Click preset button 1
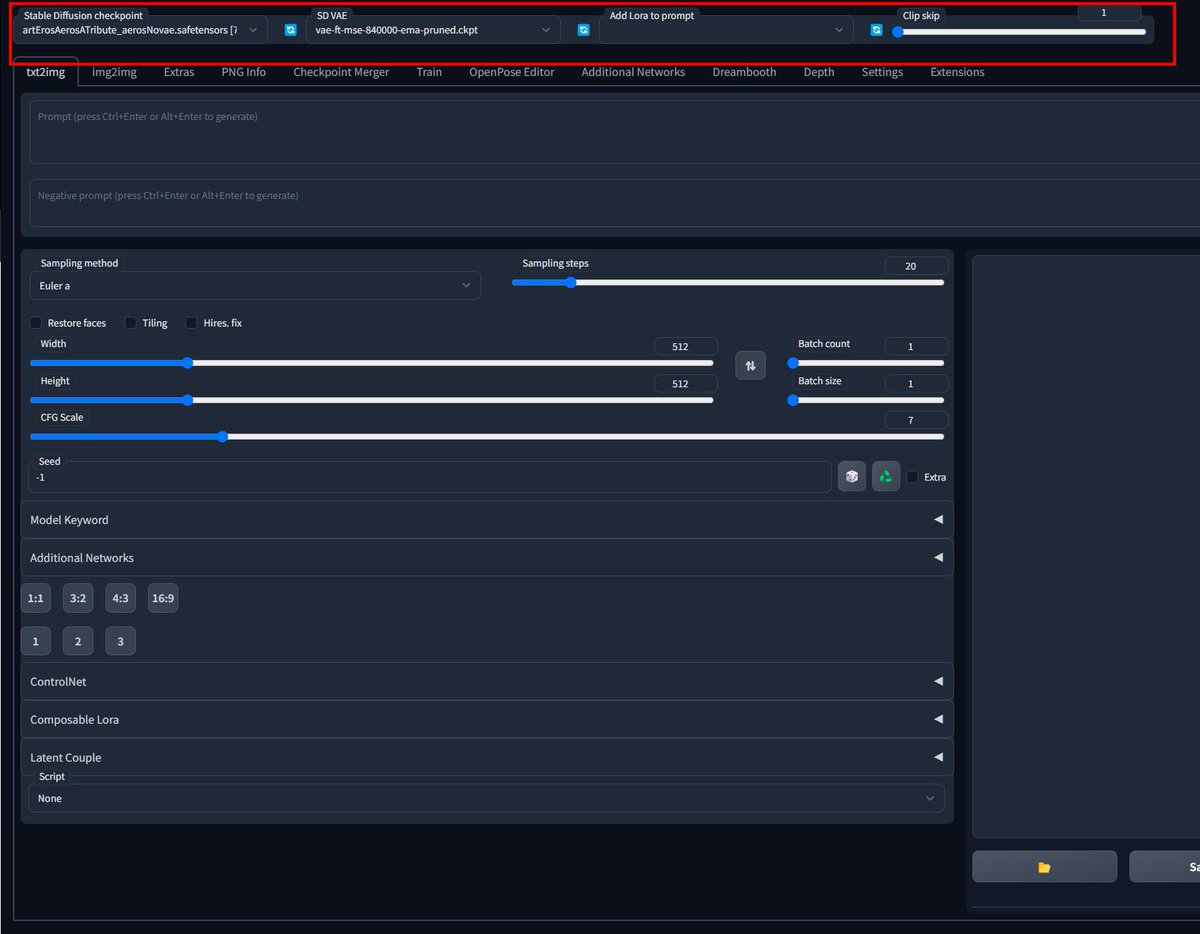Viewport: 1200px width, 934px height. 35,641
